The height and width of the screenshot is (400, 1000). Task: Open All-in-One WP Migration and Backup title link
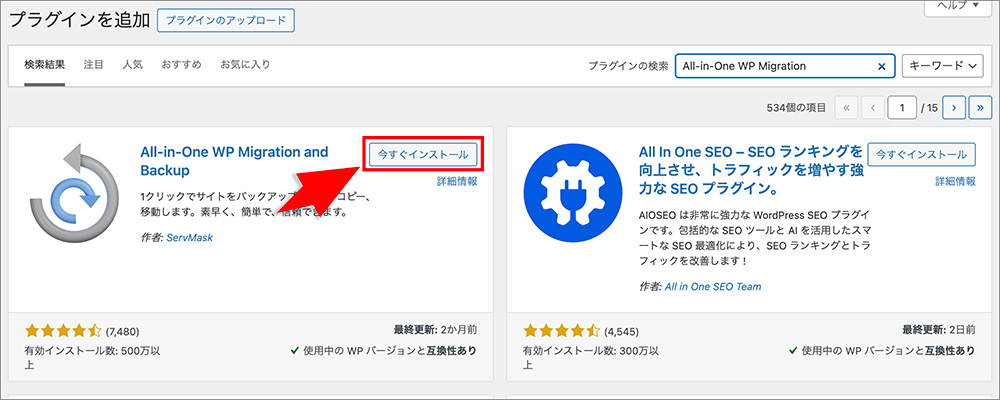click(234, 161)
